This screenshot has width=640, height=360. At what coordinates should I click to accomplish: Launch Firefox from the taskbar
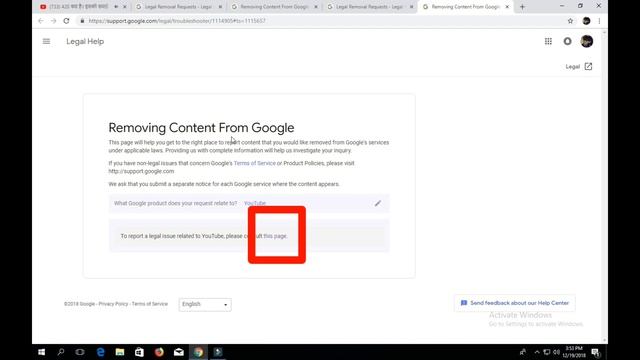click(159, 352)
